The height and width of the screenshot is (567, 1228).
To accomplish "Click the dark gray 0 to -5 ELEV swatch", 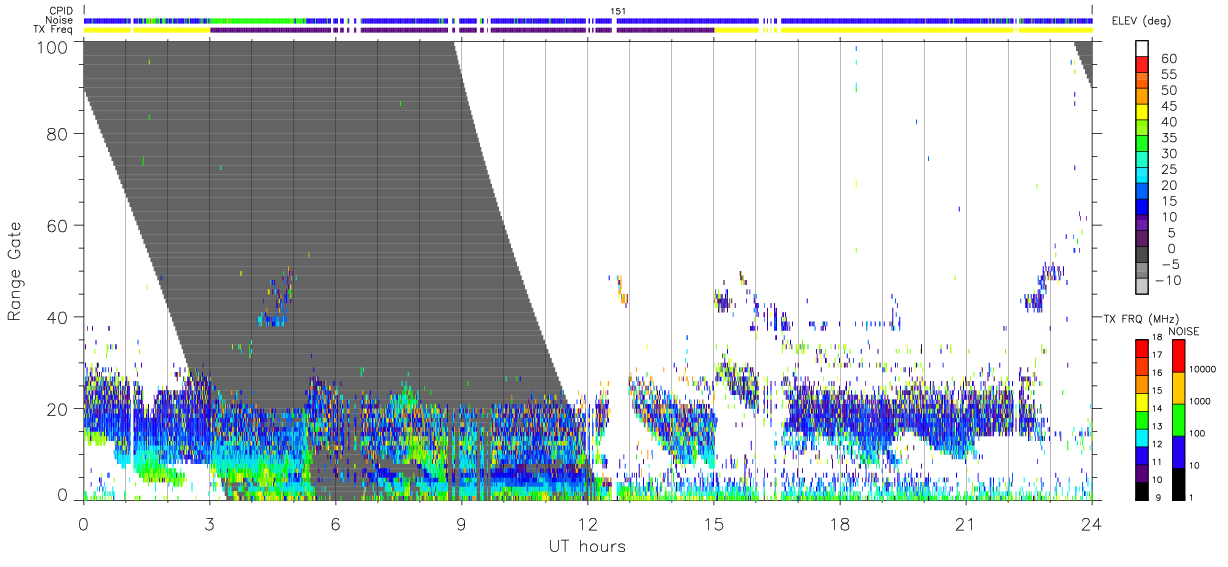I will 1141,256.
